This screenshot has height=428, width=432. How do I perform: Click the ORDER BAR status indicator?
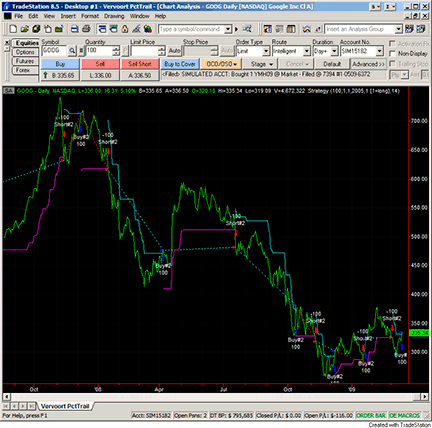371,416
